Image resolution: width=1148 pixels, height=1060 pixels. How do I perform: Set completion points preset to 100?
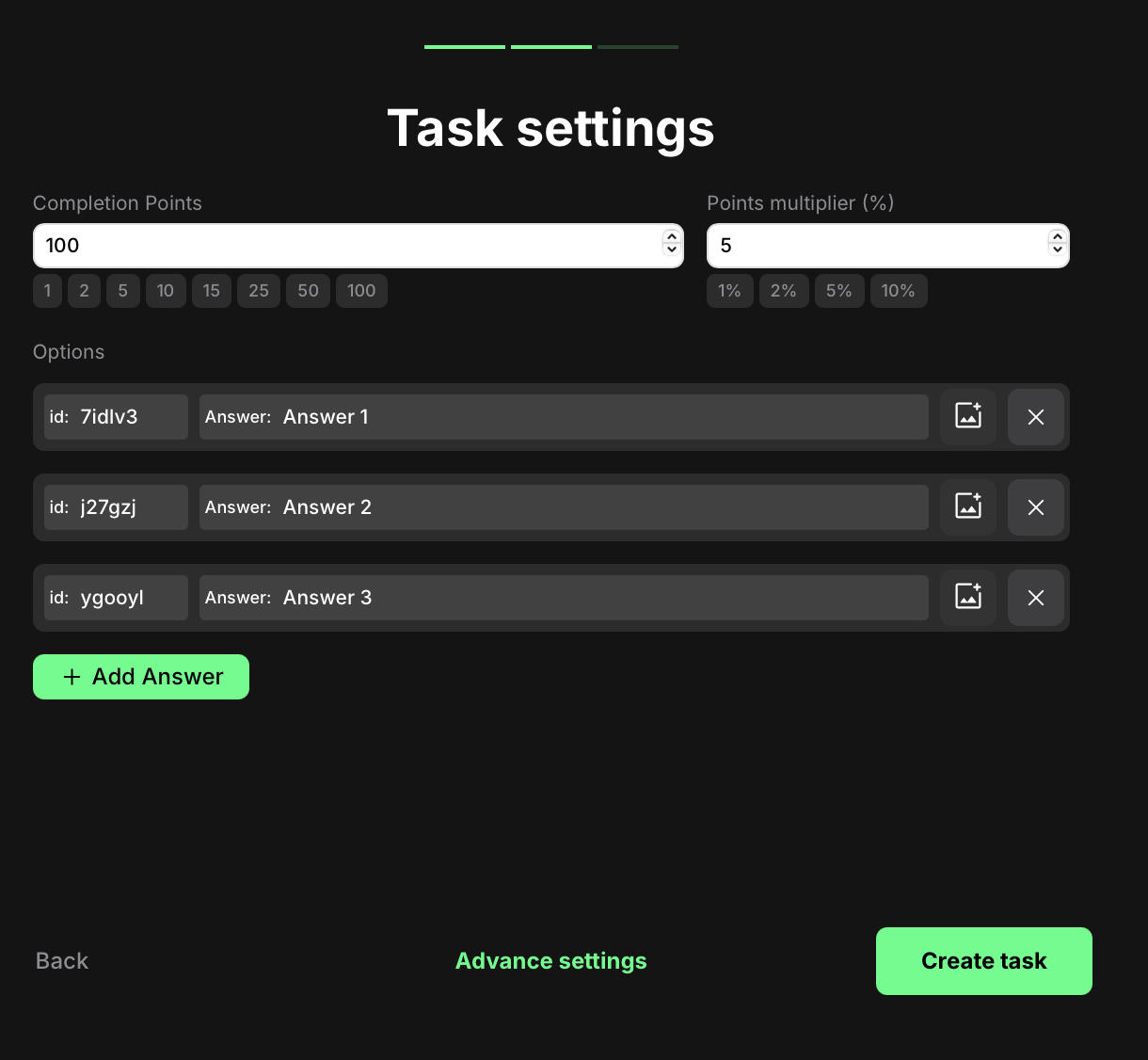click(361, 291)
